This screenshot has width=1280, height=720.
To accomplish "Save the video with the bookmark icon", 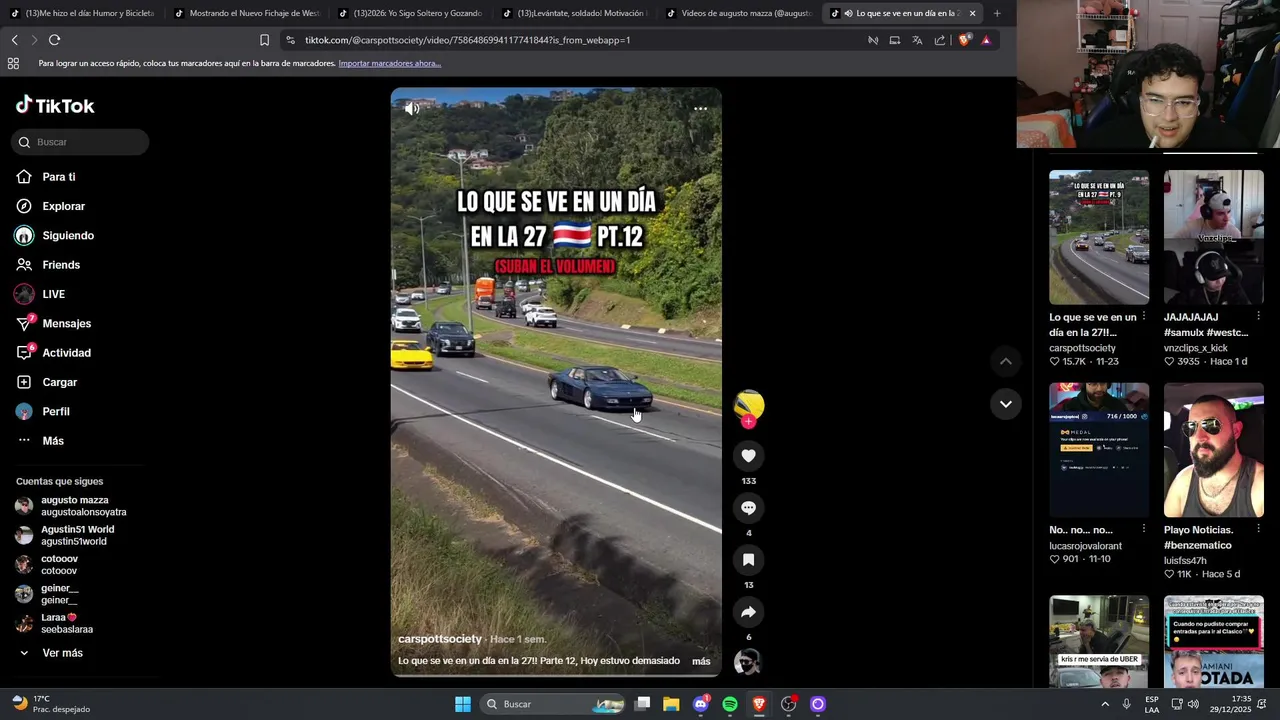I will tap(748, 560).
